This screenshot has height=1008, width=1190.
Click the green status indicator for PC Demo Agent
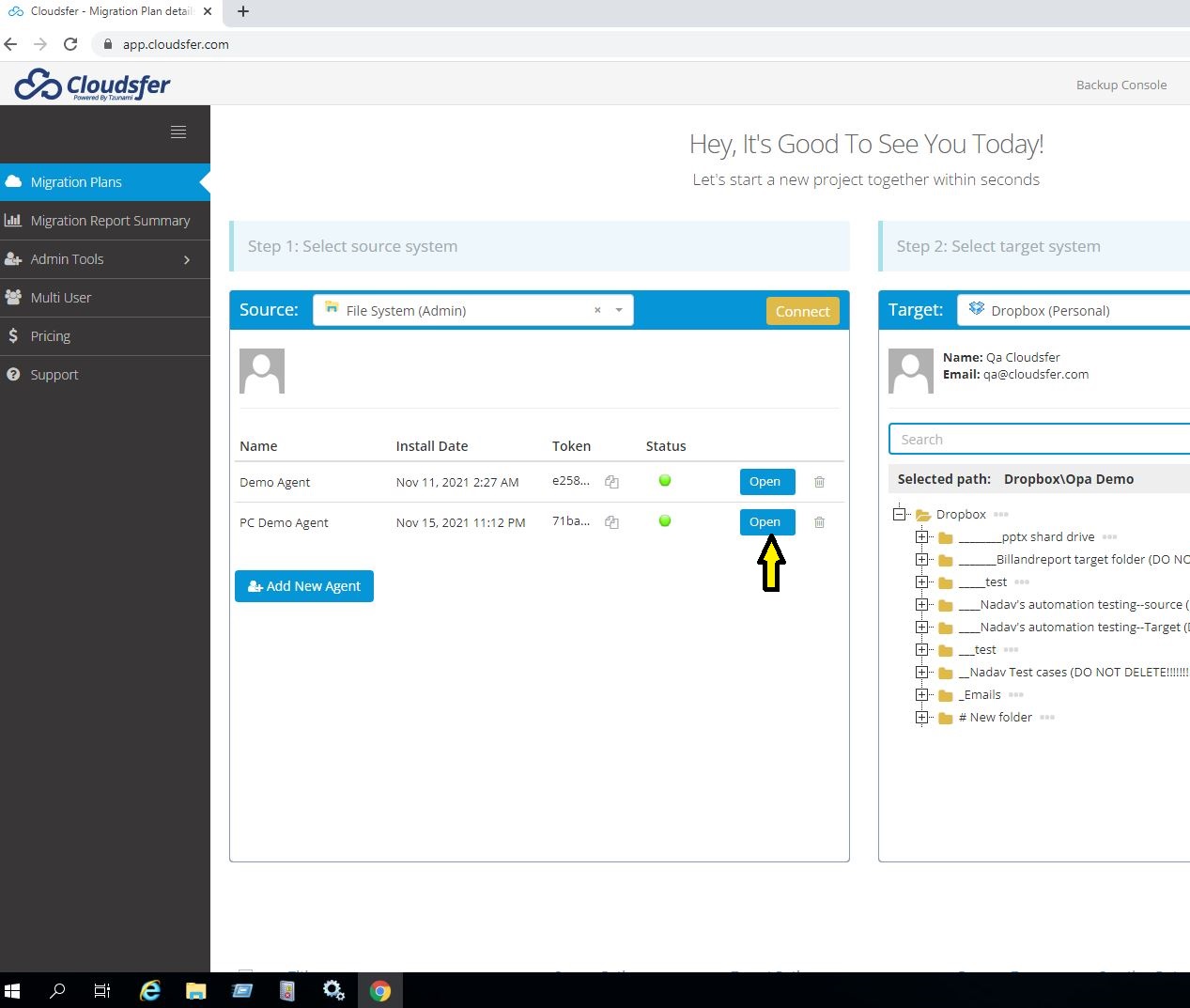point(665,520)
